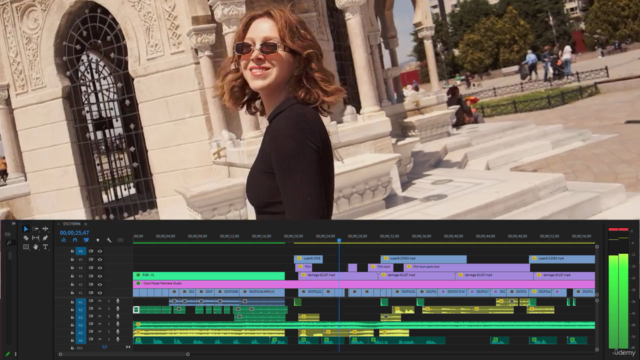Screen dimensions: 640x360
Task: Click top handle of video tracks vertical scrollbar
Action: pyautogui.click(x=597, y=247)
